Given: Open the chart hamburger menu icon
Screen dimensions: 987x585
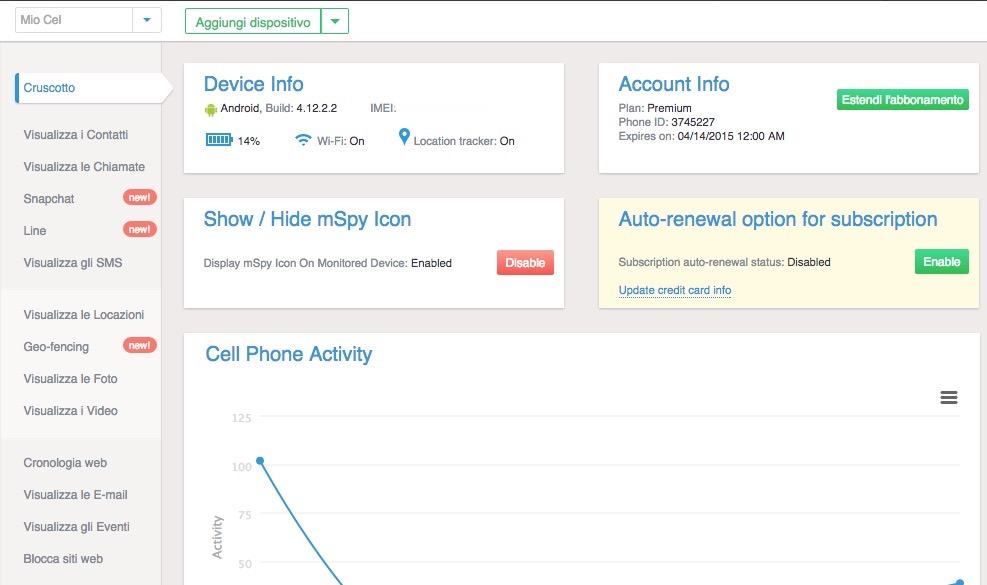Looking at the screenshot, I should [x=948, y=398].
